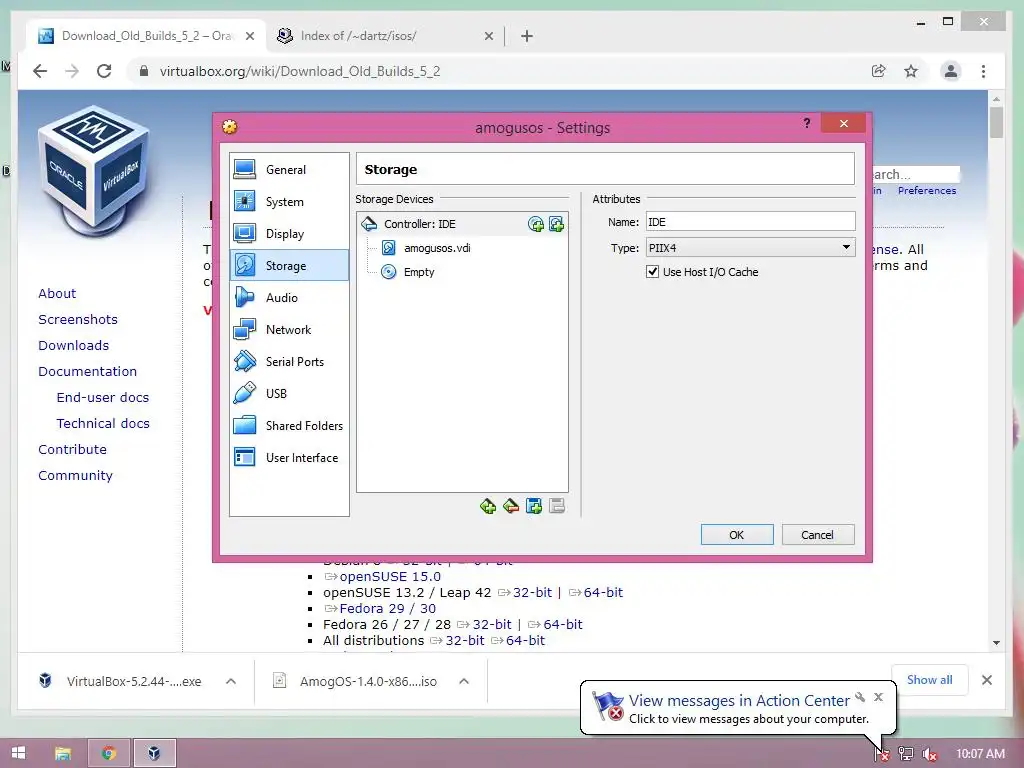Open the General settings category
This screenshot has width=1024, height=768.
point(289,170)
